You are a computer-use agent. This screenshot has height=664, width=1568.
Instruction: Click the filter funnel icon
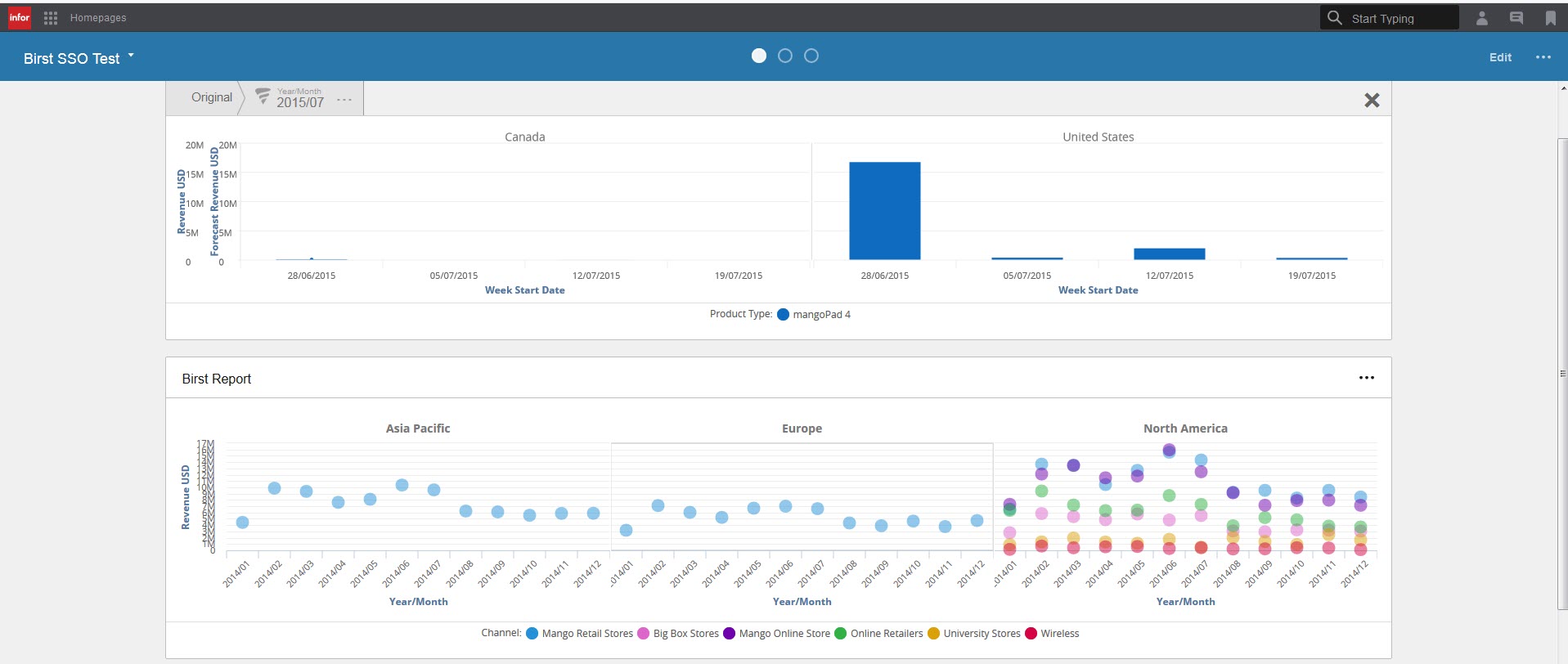263,96
